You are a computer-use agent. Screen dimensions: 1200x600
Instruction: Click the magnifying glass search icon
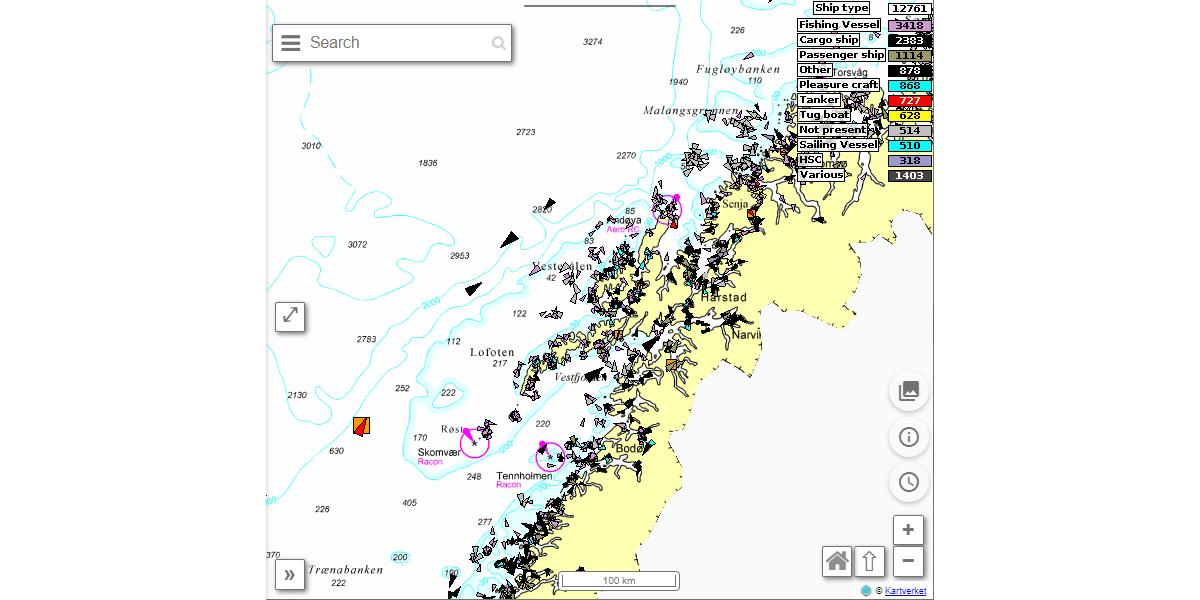click(x=499, y=42)
